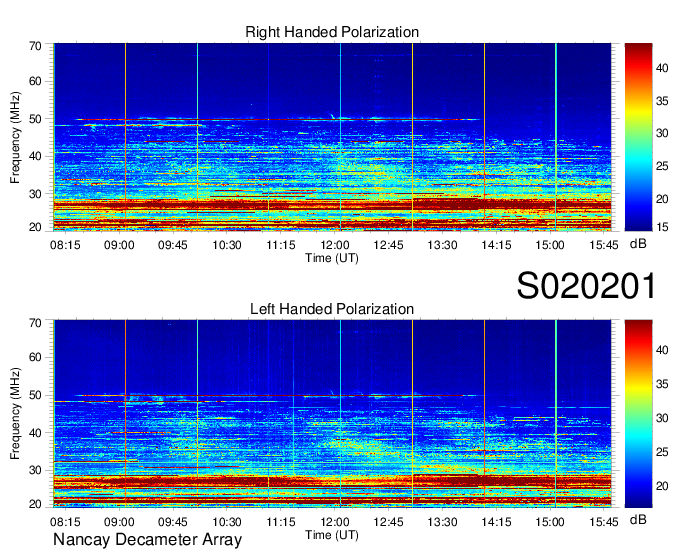
Task: Click "Time (UT)" label under Right Handed plot
Action: (332, 258)
